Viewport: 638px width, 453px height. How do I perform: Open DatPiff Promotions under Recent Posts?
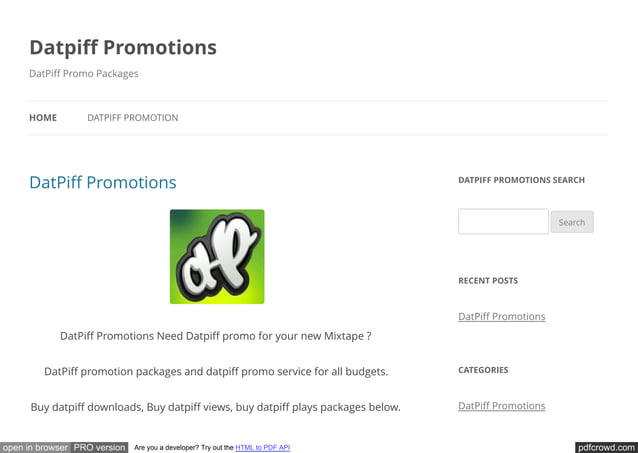501,316
